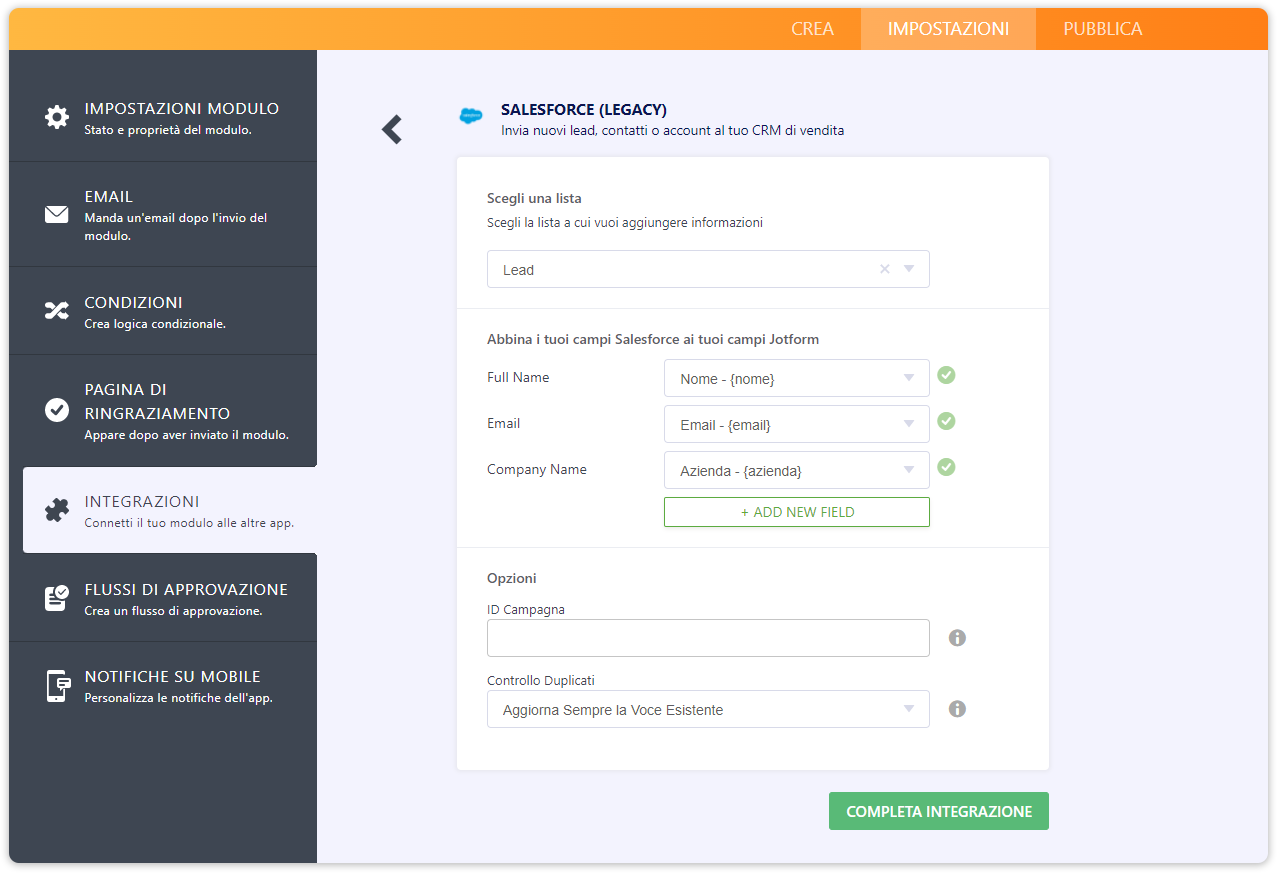Switch to the PUBBLICA tab

coord(1102,29)
